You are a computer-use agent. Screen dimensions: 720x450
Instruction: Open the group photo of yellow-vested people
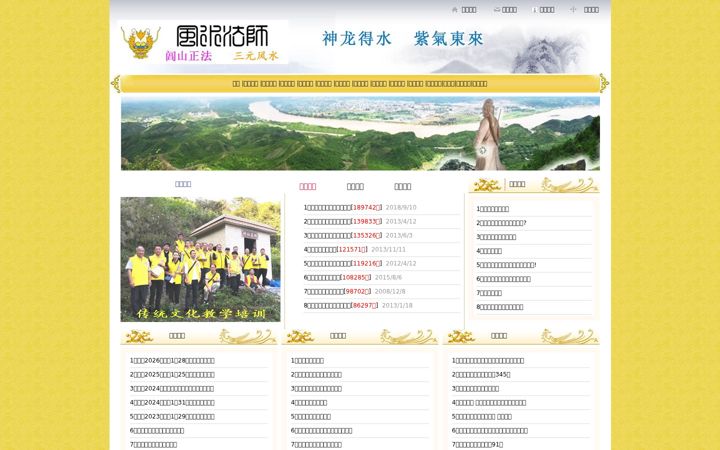pyautogui.click(x=200, y=259)
